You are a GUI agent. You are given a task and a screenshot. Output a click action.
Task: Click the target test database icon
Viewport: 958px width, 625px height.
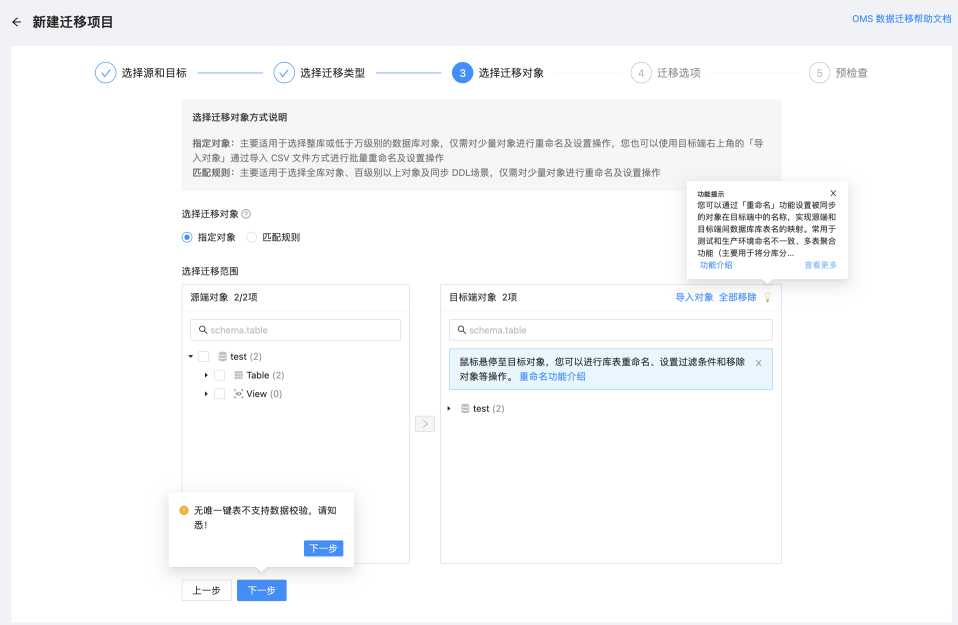tap(466, 408)
